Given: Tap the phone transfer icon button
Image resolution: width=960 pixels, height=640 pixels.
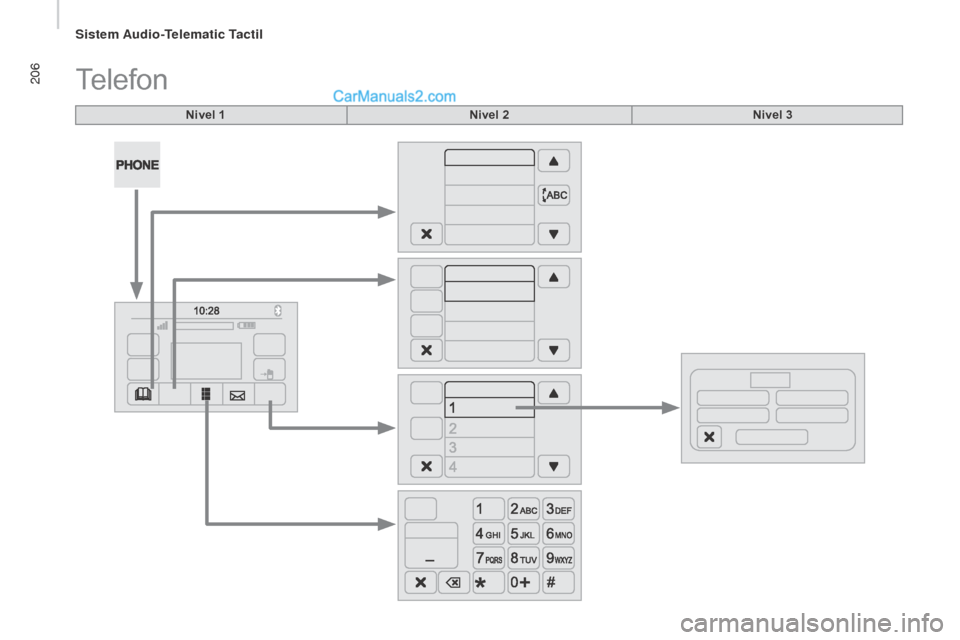Looking at the screenshot, I should click(269, 370).
